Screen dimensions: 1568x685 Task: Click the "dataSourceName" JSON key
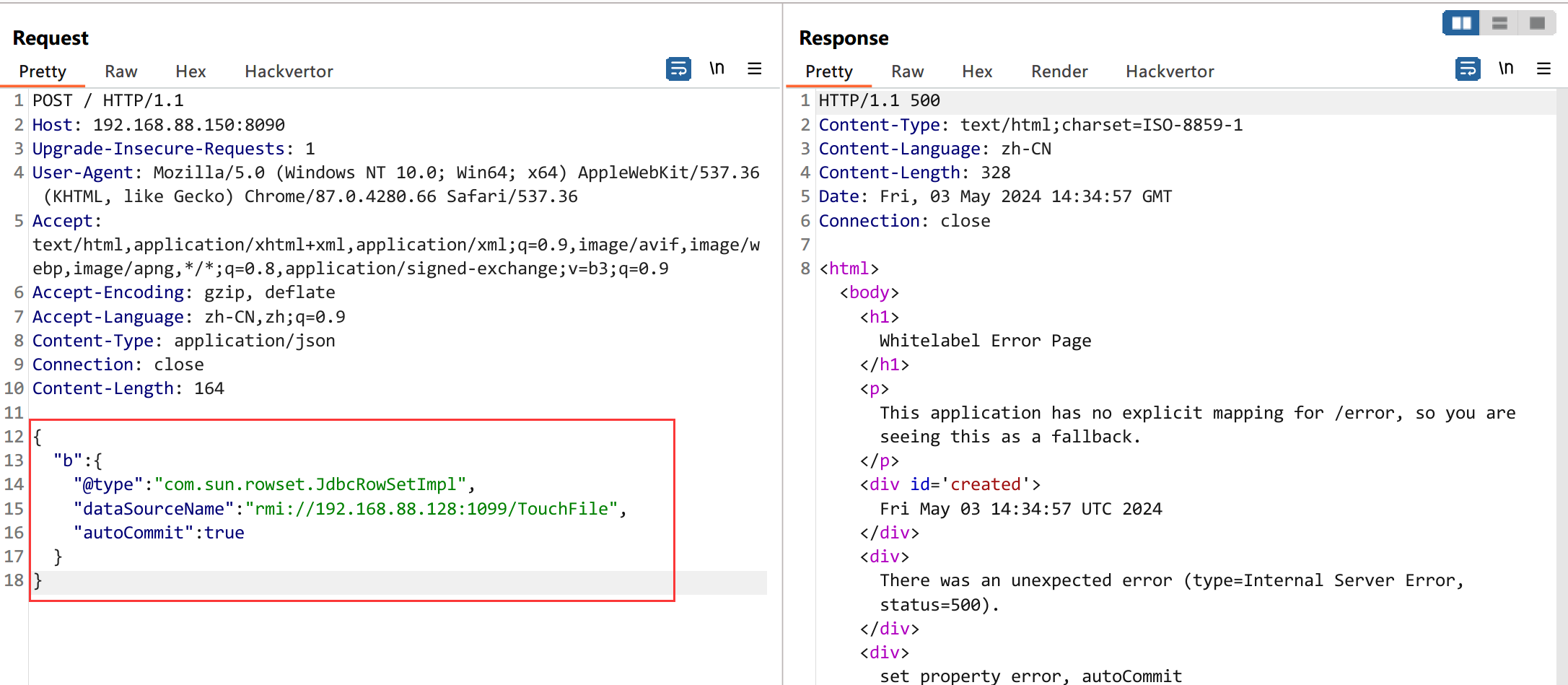pos(154,509)
